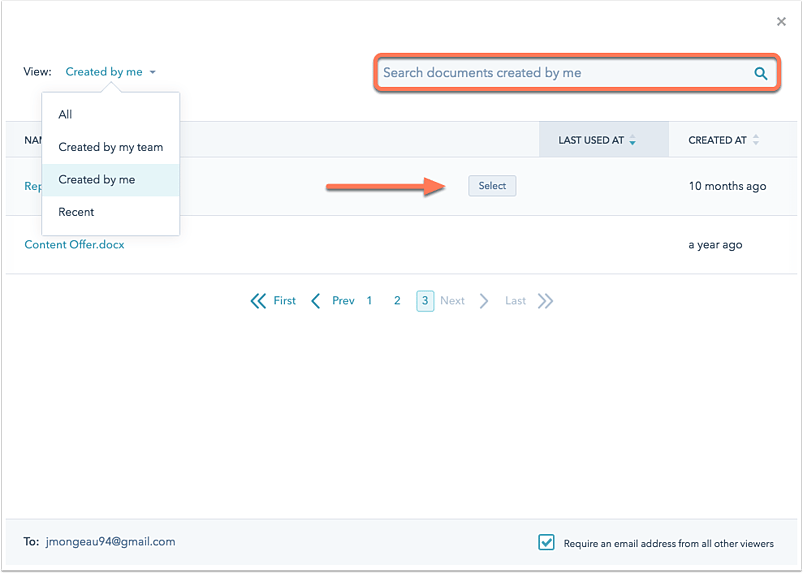The height and width of the screenshot is (573, 803).
Task: Click current page 3 button
Action: tap(425, 301)
